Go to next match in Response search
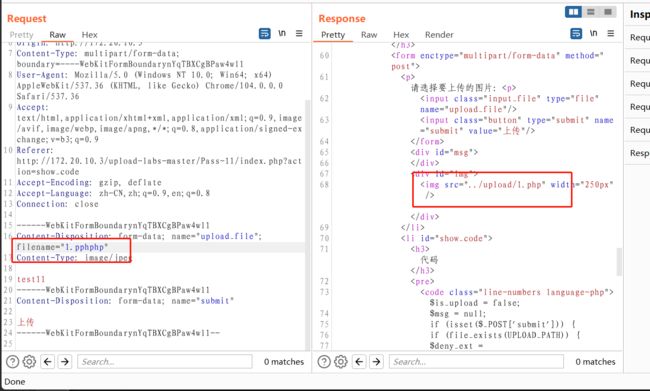 click(x=376, y=362)
